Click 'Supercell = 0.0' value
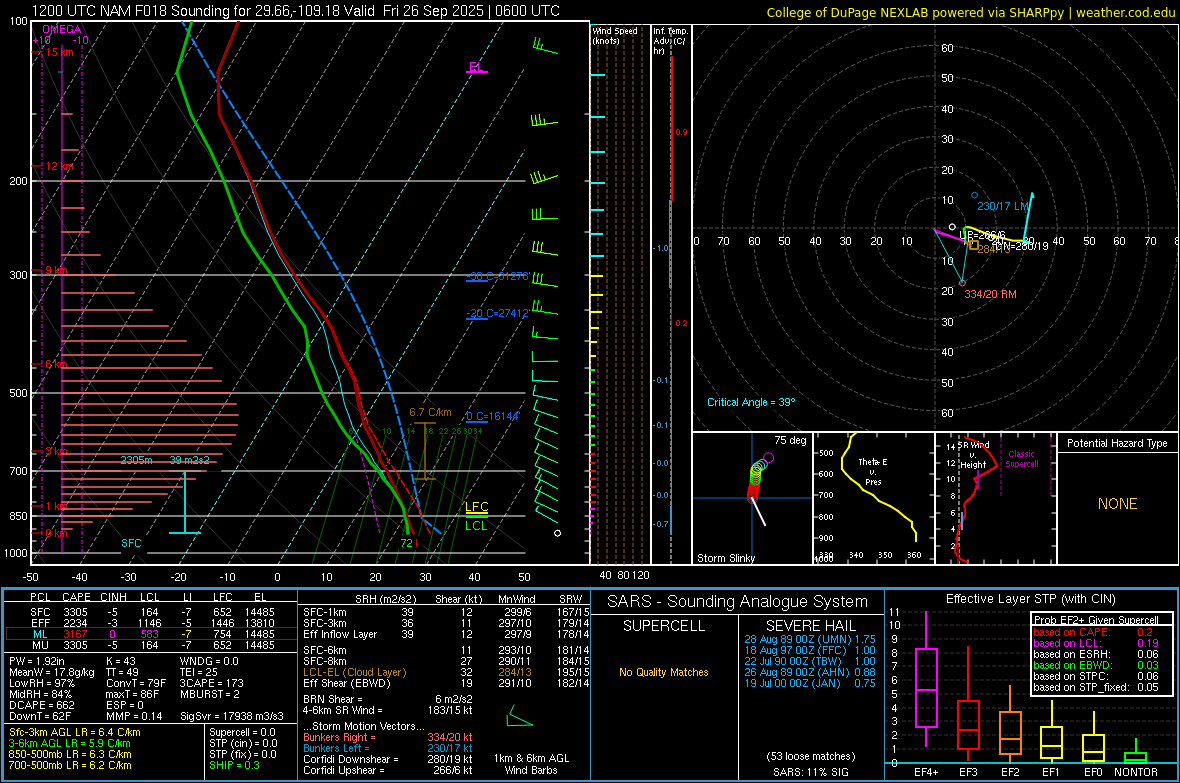 click(x=242, y=733)
